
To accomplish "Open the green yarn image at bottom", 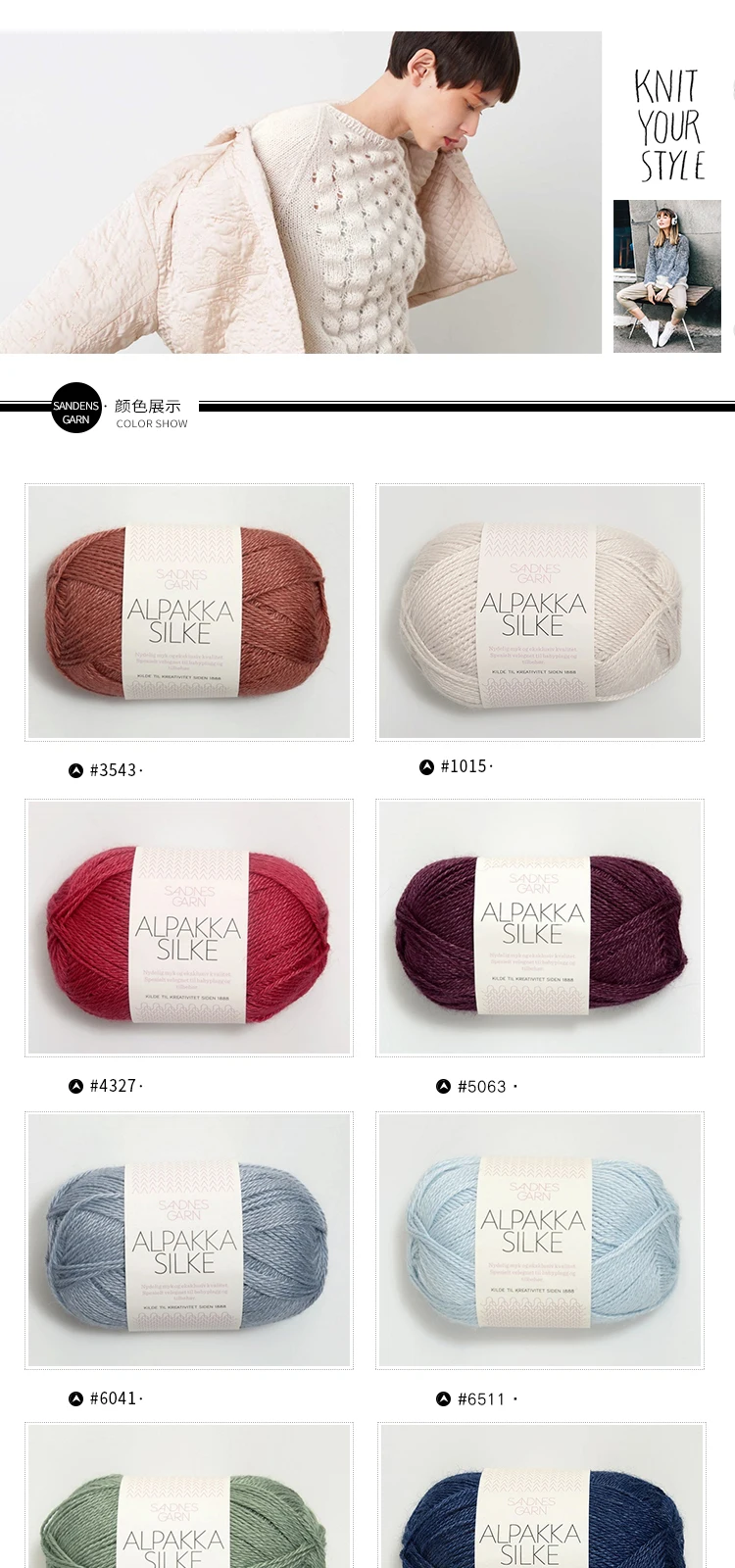I will pyautogui.click(x=189, y=1496).
